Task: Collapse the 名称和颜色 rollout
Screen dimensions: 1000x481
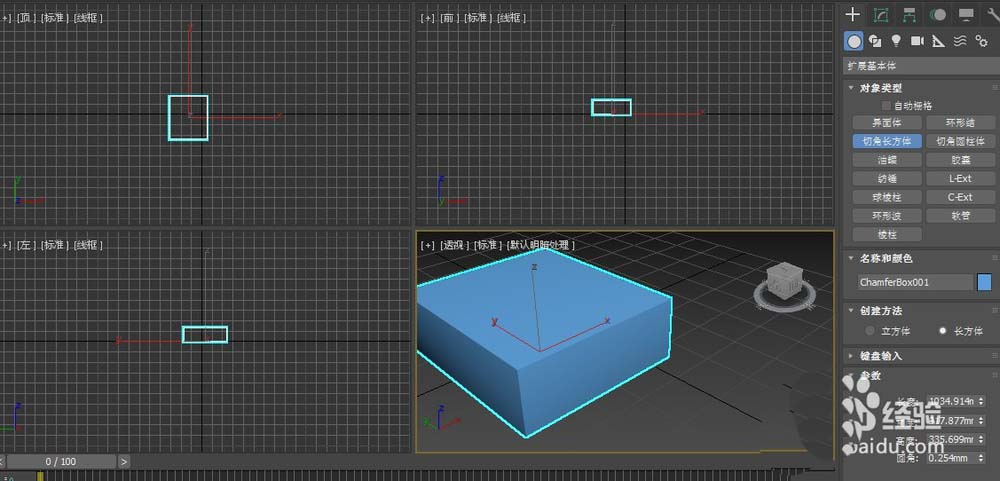Action: pos(886,258)
